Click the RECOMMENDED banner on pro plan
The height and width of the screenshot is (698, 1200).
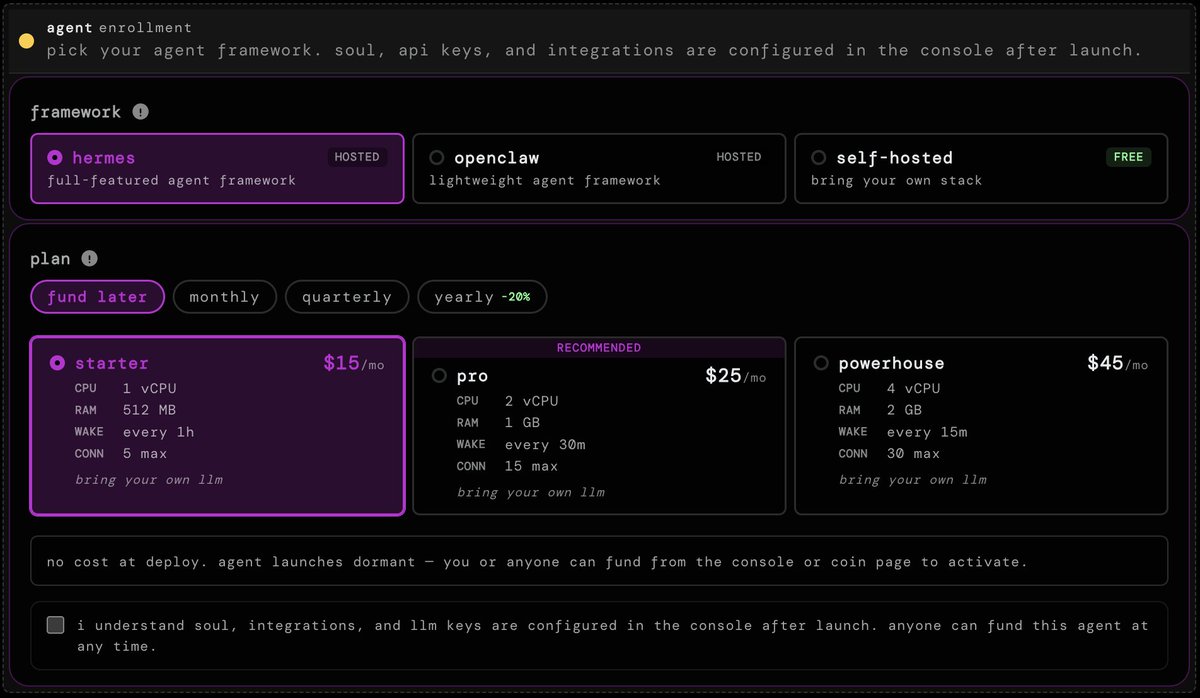599,348
